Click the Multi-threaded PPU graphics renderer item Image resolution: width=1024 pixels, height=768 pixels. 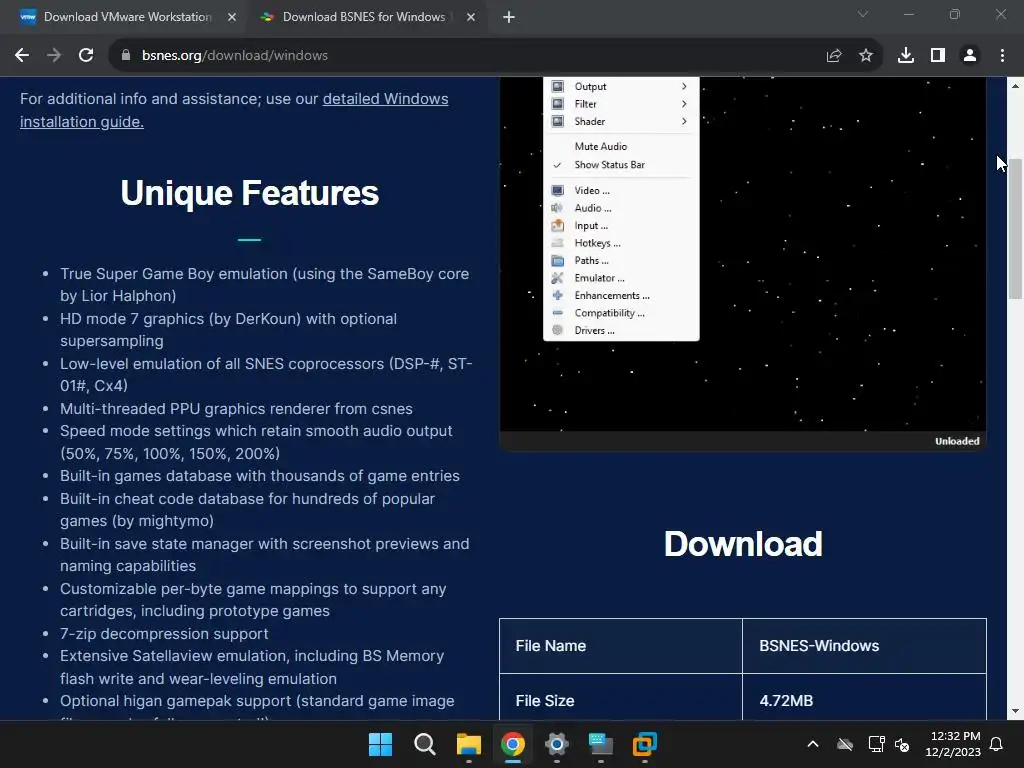pos(236,409)
